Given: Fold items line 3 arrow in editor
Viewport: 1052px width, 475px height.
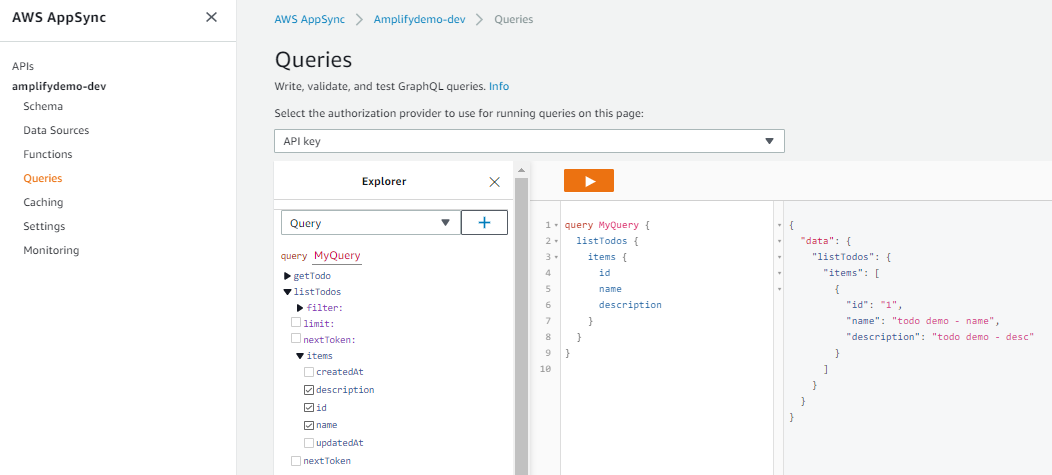Looking at the screenshot, I should click(556, 257).
